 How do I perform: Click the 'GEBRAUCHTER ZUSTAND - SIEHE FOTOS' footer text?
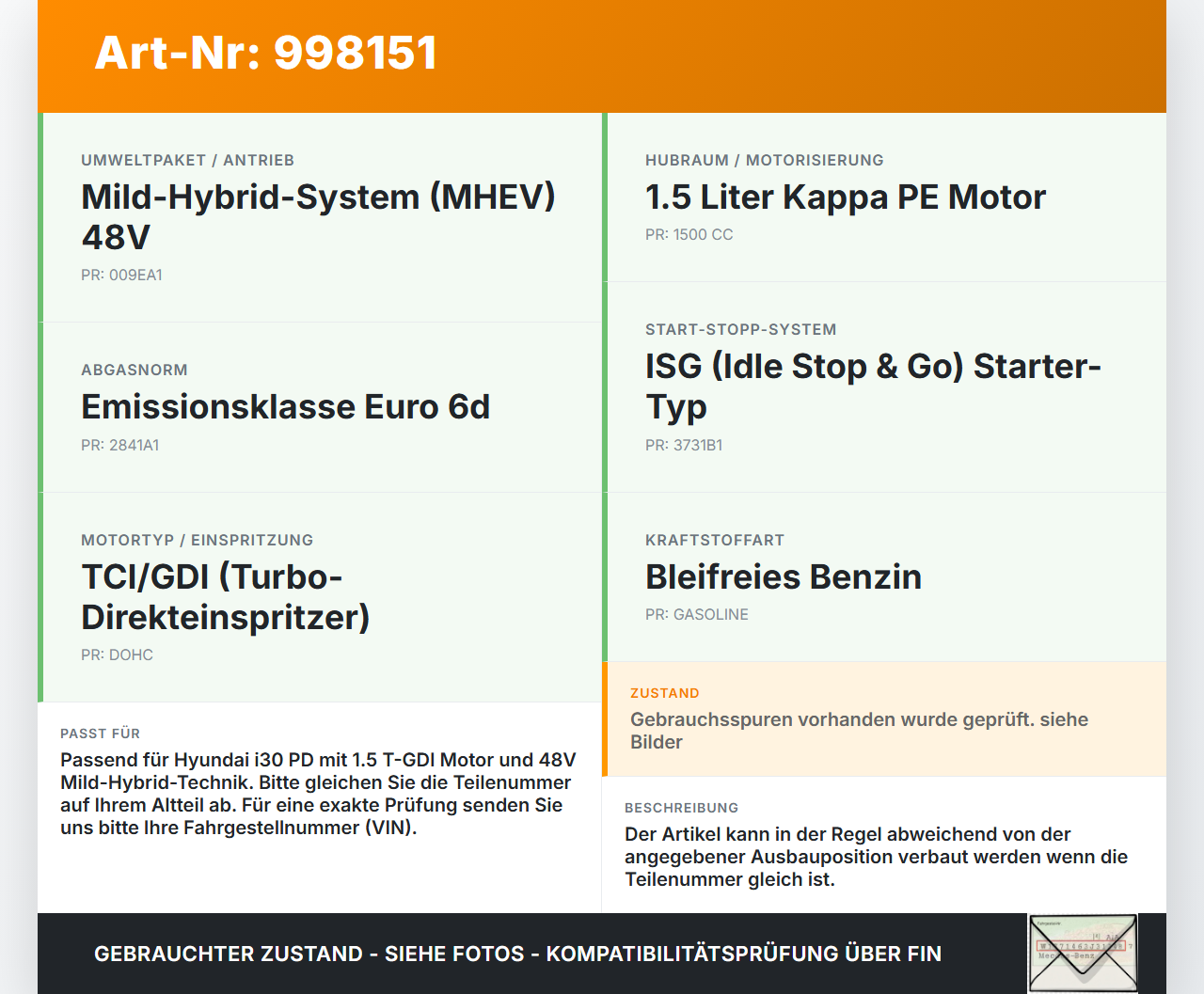coord(517,954)
